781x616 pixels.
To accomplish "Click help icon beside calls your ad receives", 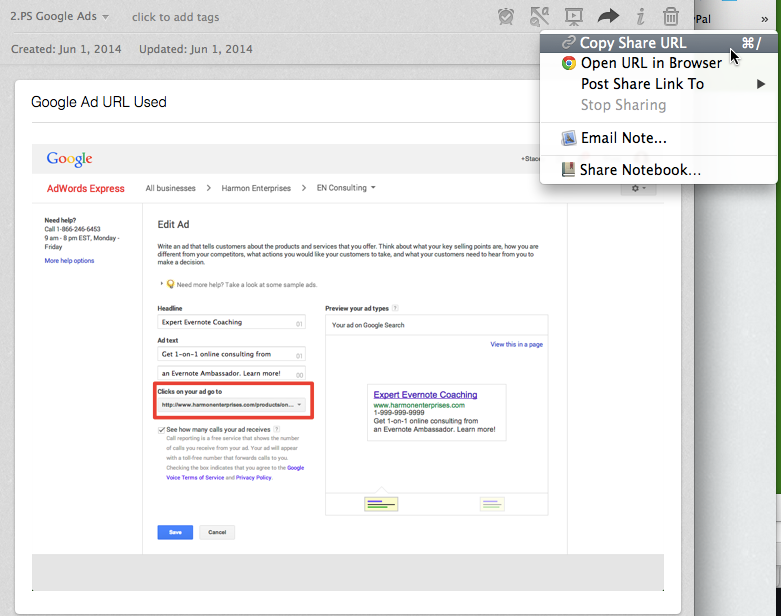I will tap(276, 429).
